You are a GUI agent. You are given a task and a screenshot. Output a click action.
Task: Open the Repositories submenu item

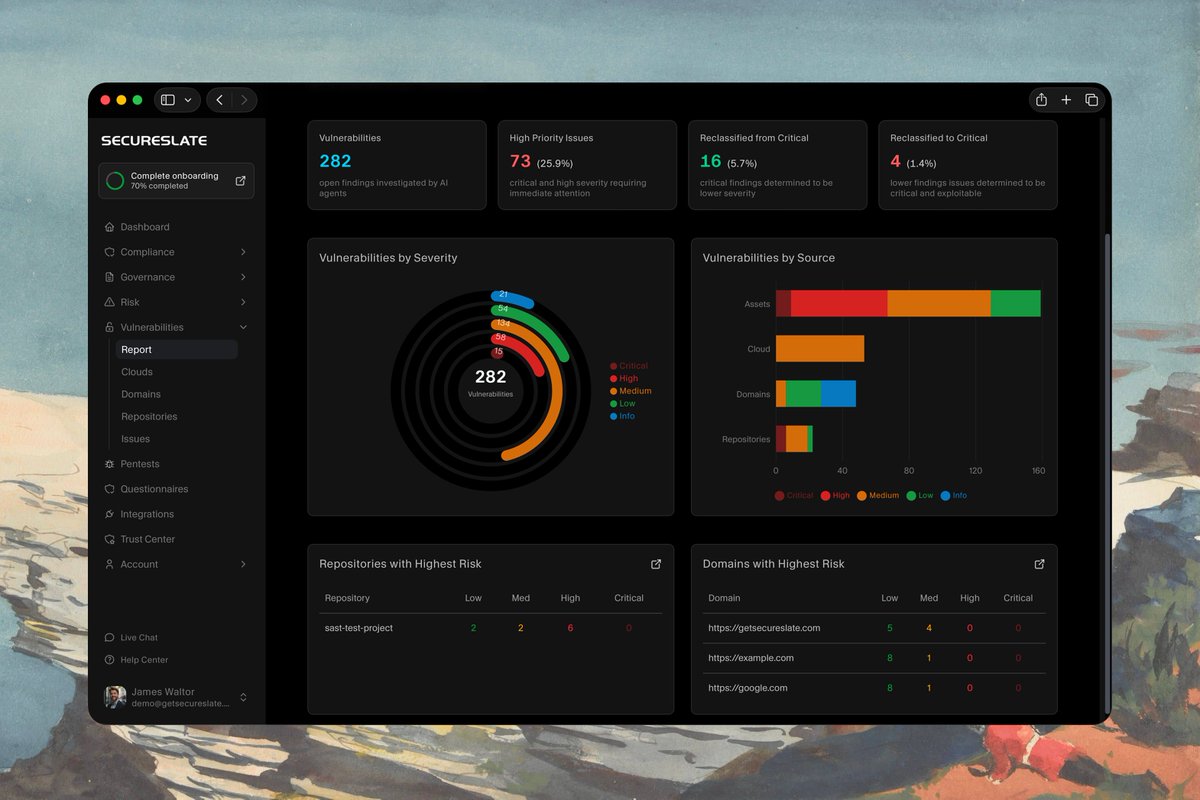(x=149, y=416)
